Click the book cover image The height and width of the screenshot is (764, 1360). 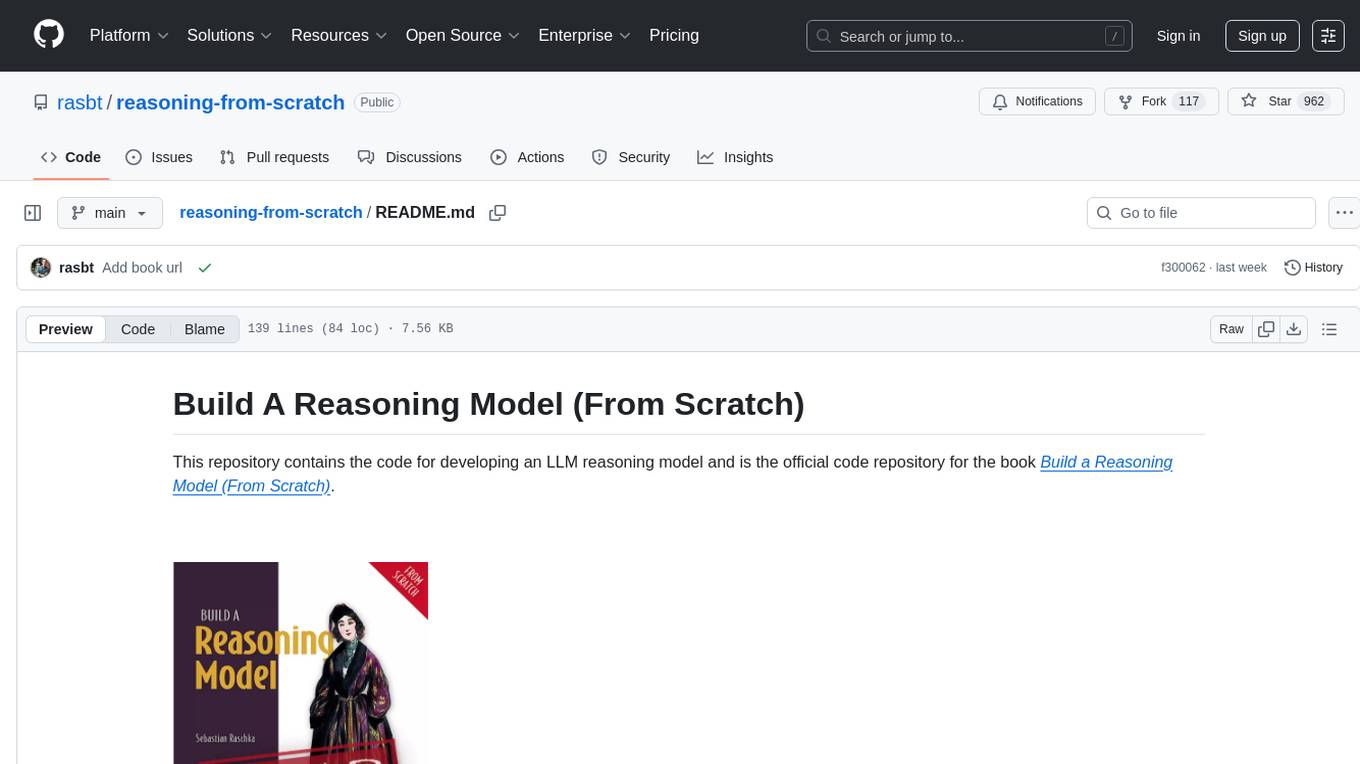300,662
